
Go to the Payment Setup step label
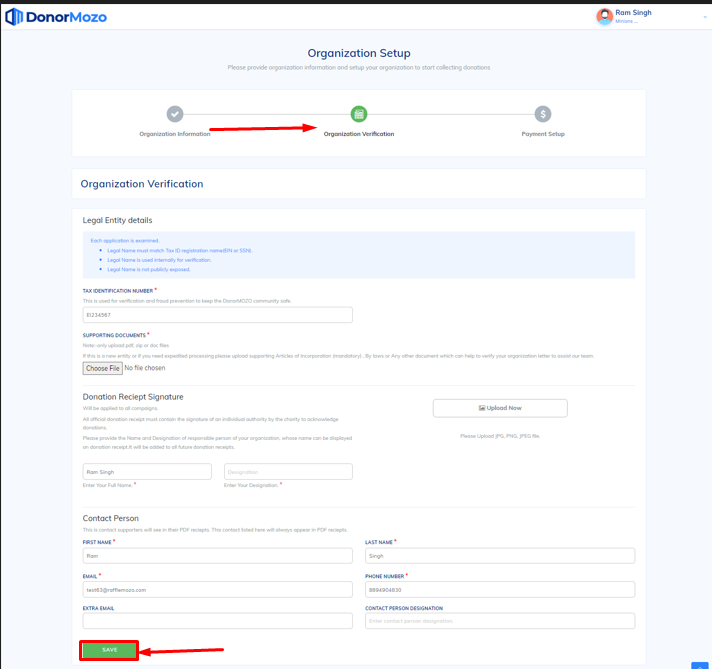[x=543, y=134]
